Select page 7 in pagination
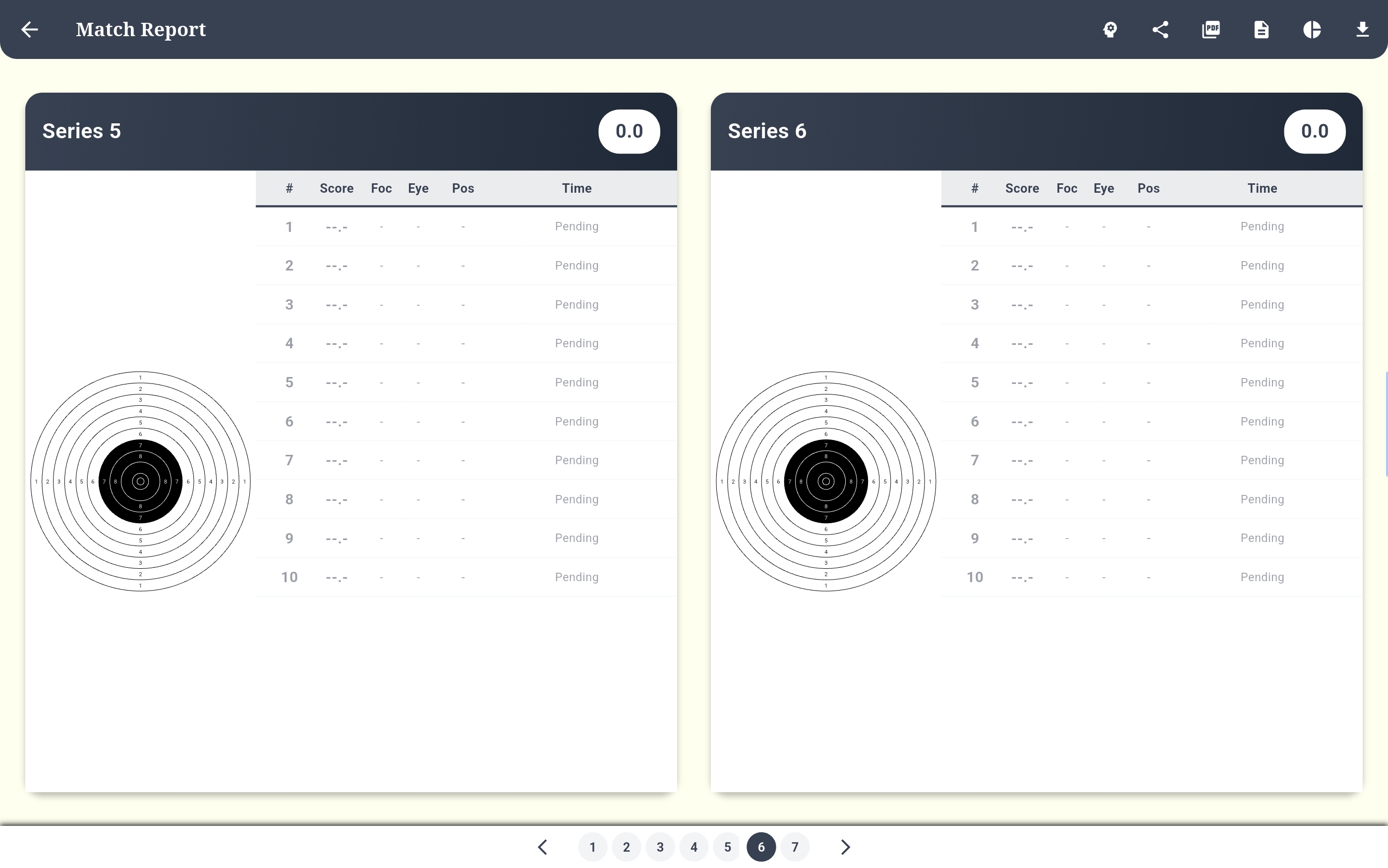Viewport: 1388px width, 868px height. click(x=795, y=847)
